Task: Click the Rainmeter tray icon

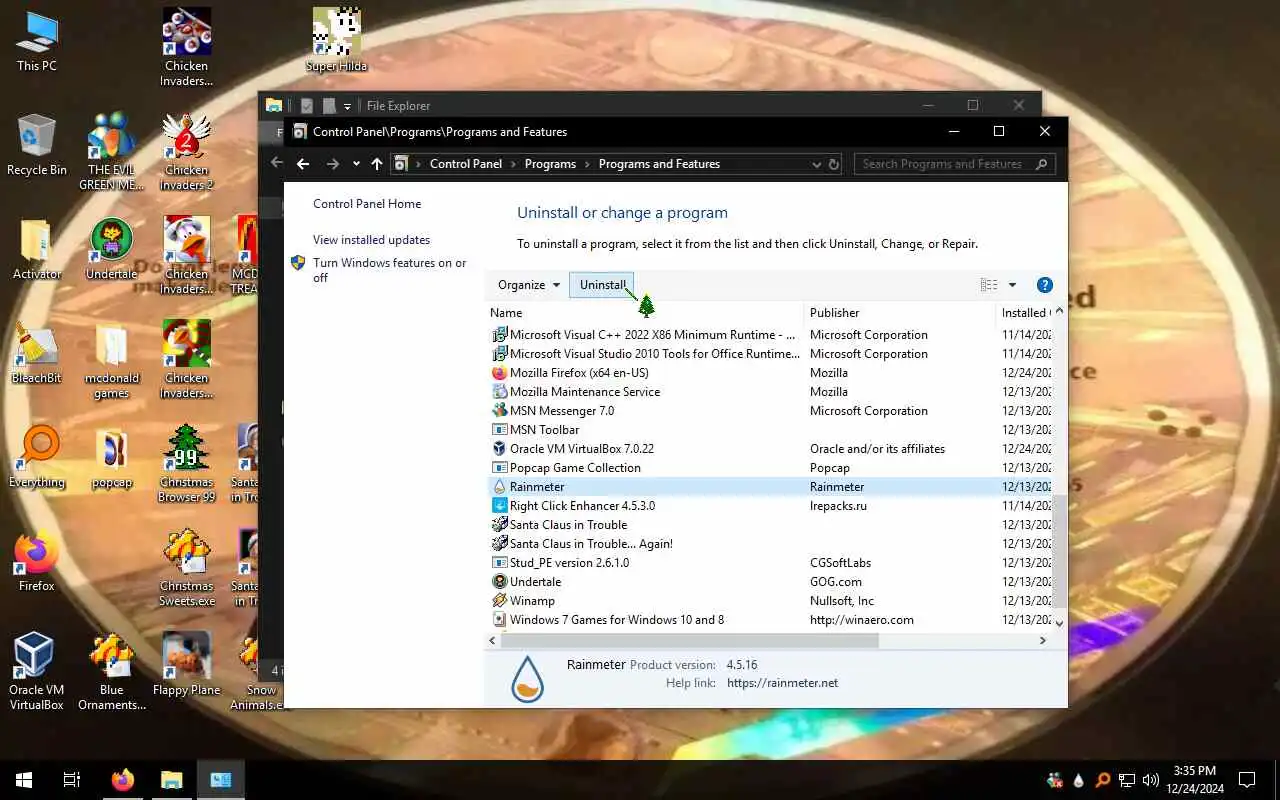Action: pyautogui.click(x=1078, y=780)
